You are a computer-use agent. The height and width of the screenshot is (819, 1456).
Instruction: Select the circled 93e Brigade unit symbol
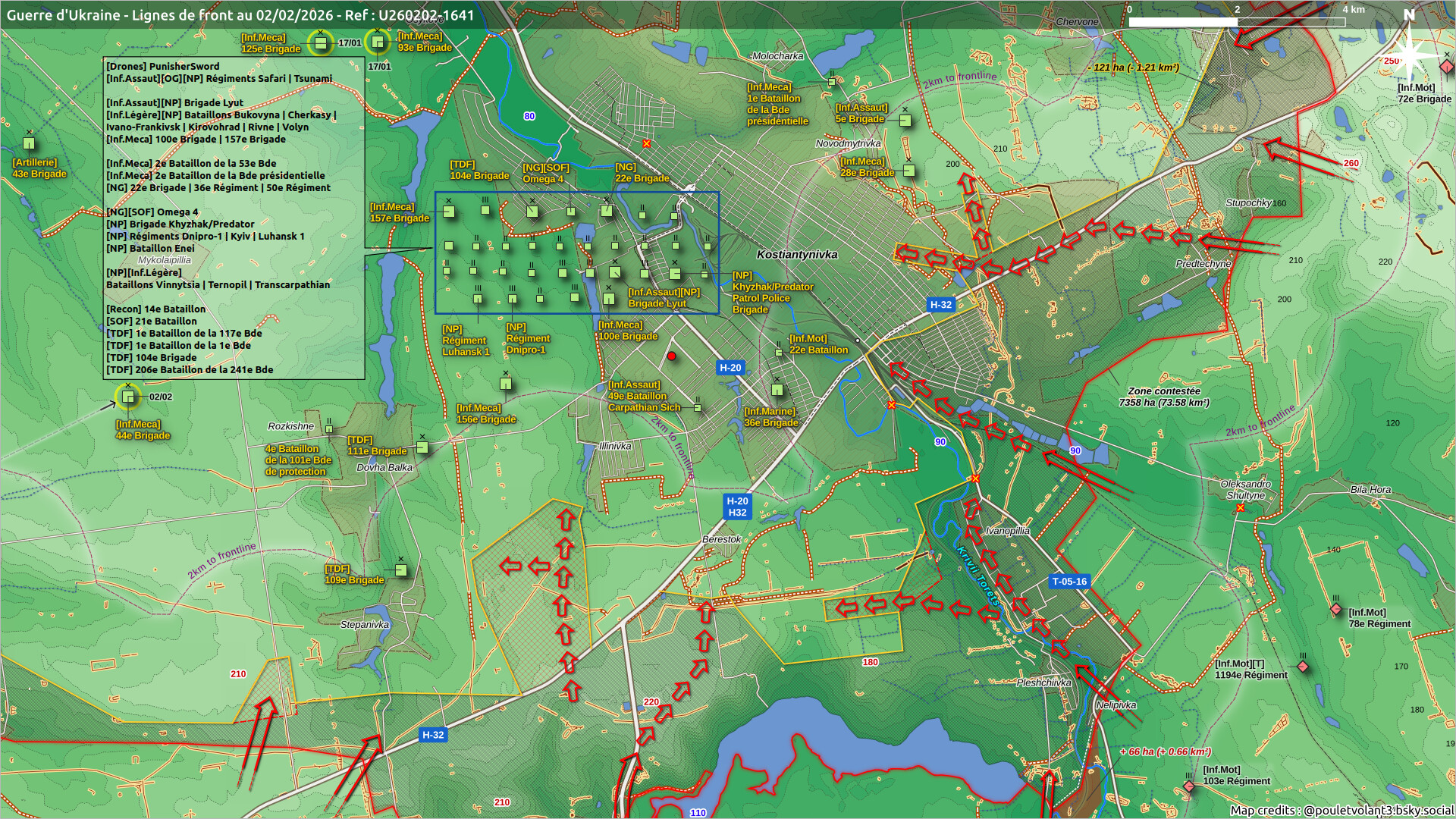378,42
